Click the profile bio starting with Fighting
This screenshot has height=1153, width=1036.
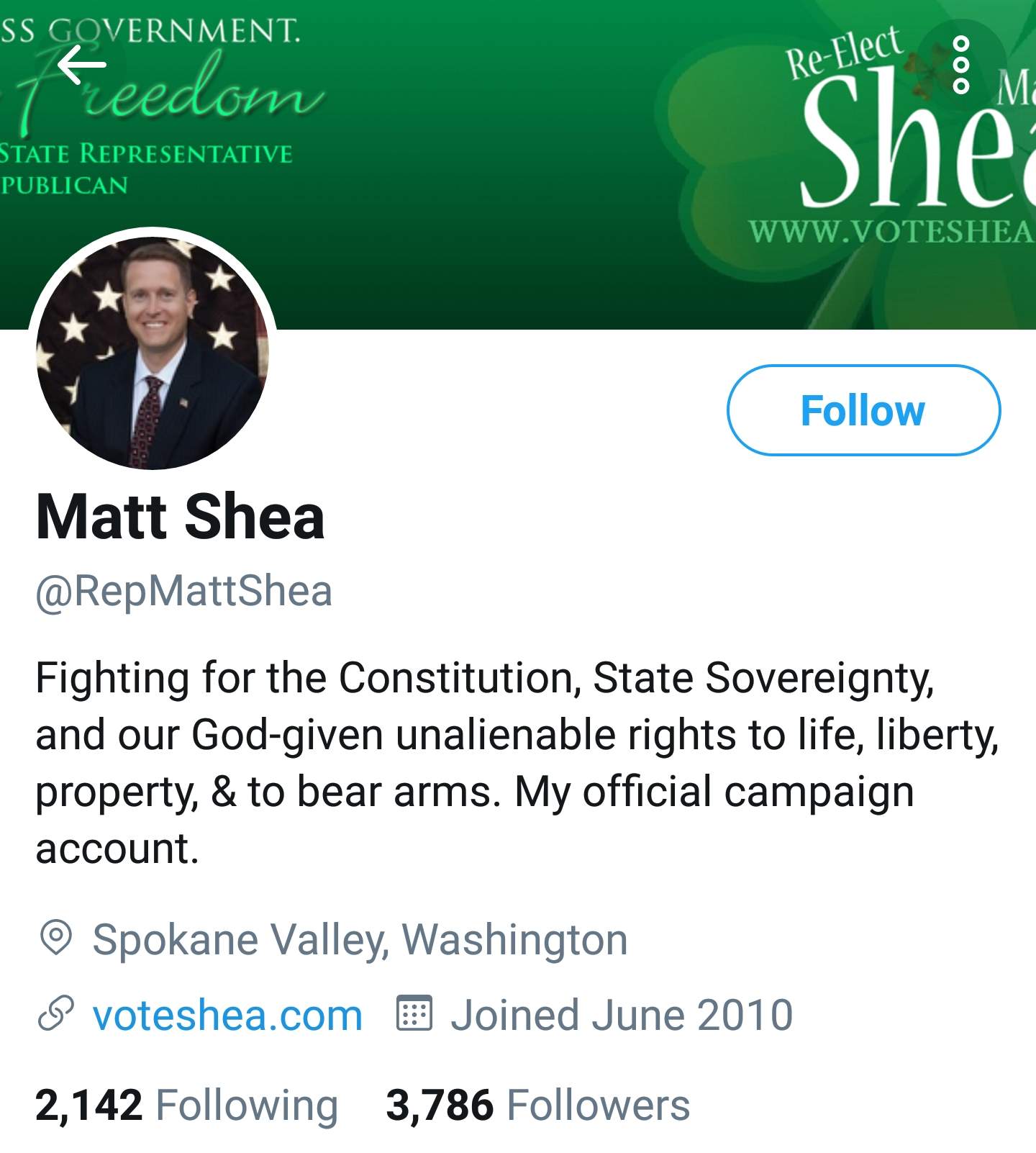coord(504,762)
